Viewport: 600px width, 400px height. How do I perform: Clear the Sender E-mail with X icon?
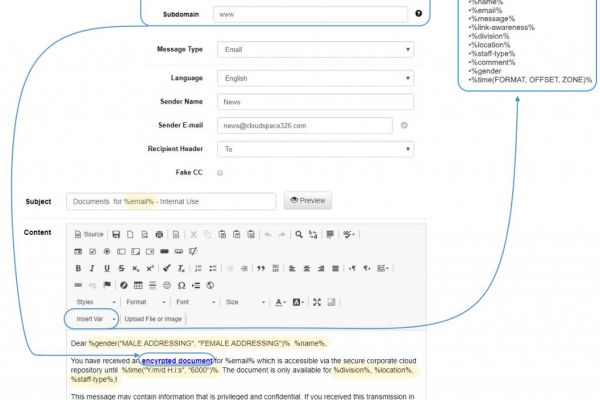404,125
